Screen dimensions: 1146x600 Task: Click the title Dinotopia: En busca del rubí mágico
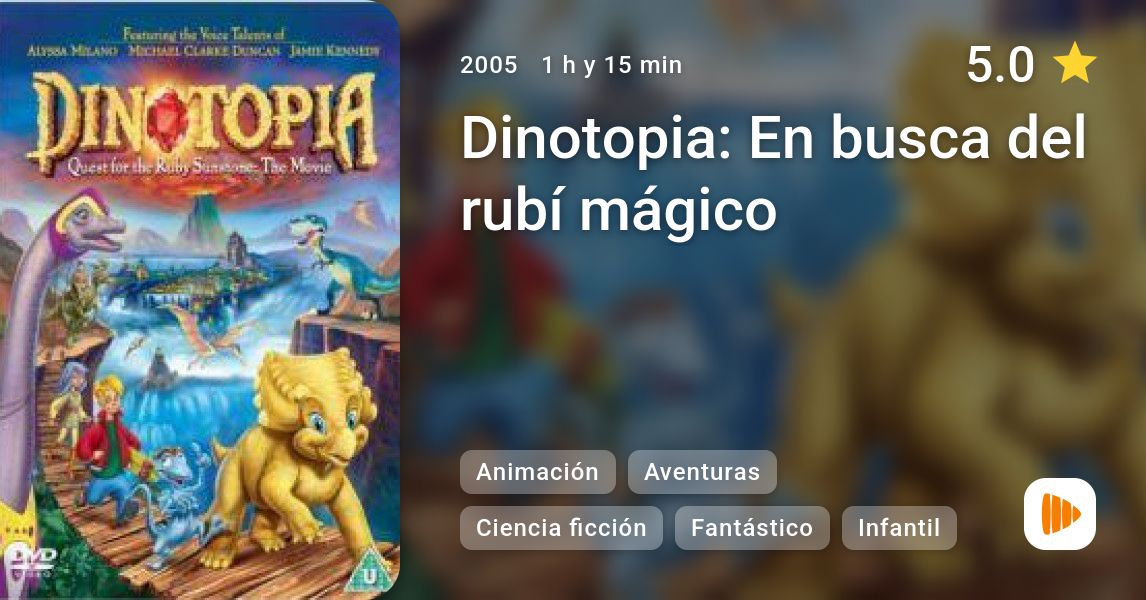(x=773, y=172)
